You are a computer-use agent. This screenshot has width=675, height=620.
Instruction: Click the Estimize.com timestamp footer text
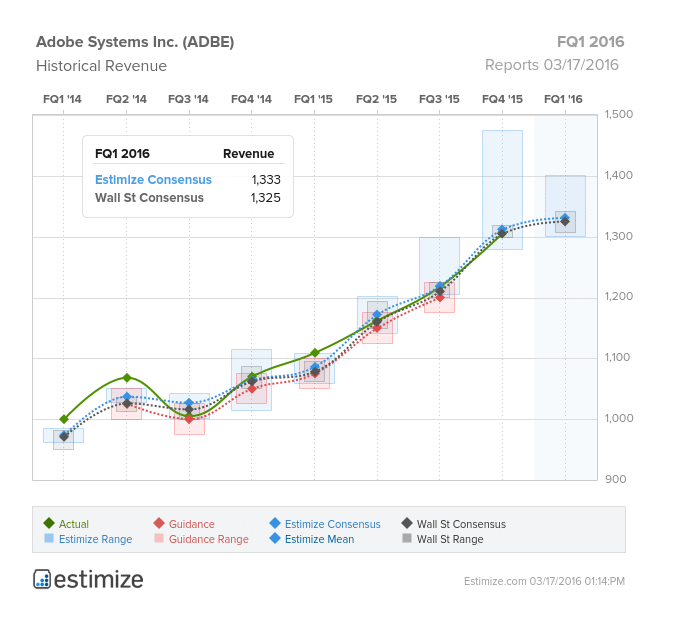coord(544,581)
